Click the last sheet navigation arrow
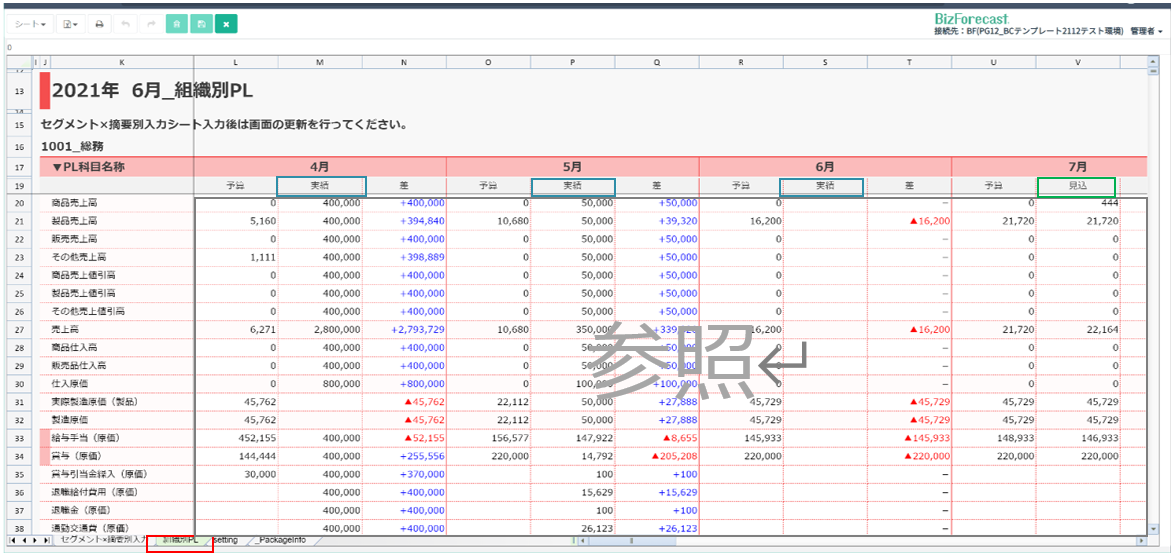This screenshot has width=1171, height=559. click(x=48, y=540)
